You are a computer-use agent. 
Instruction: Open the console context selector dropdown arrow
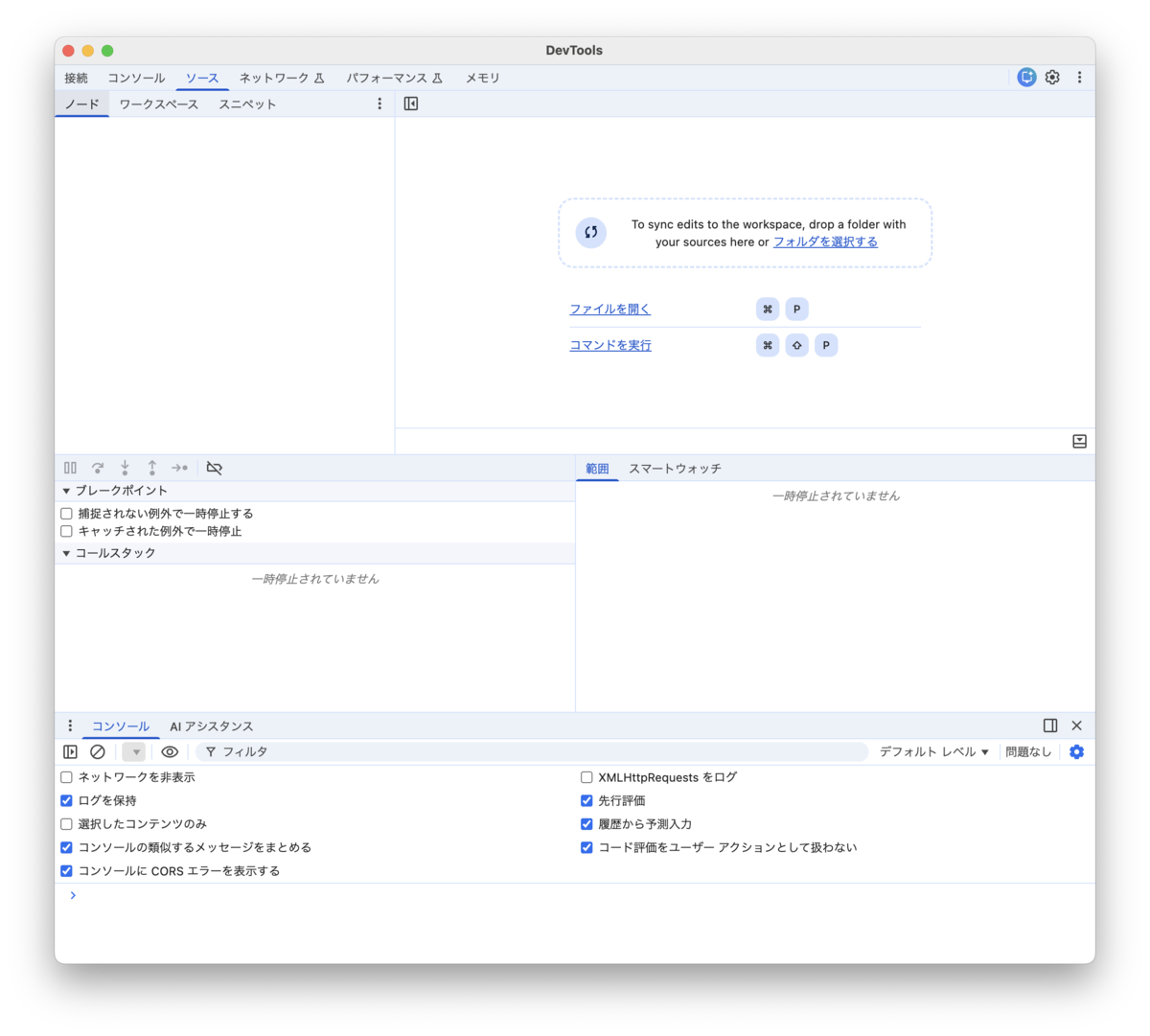134,752
